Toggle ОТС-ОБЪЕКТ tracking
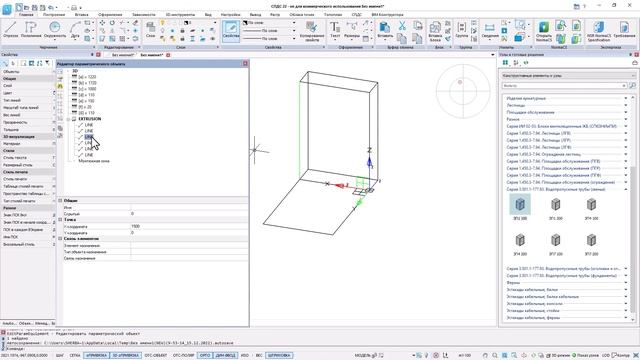The height and width of the screenshot is (360, 640). click(156, 356)
